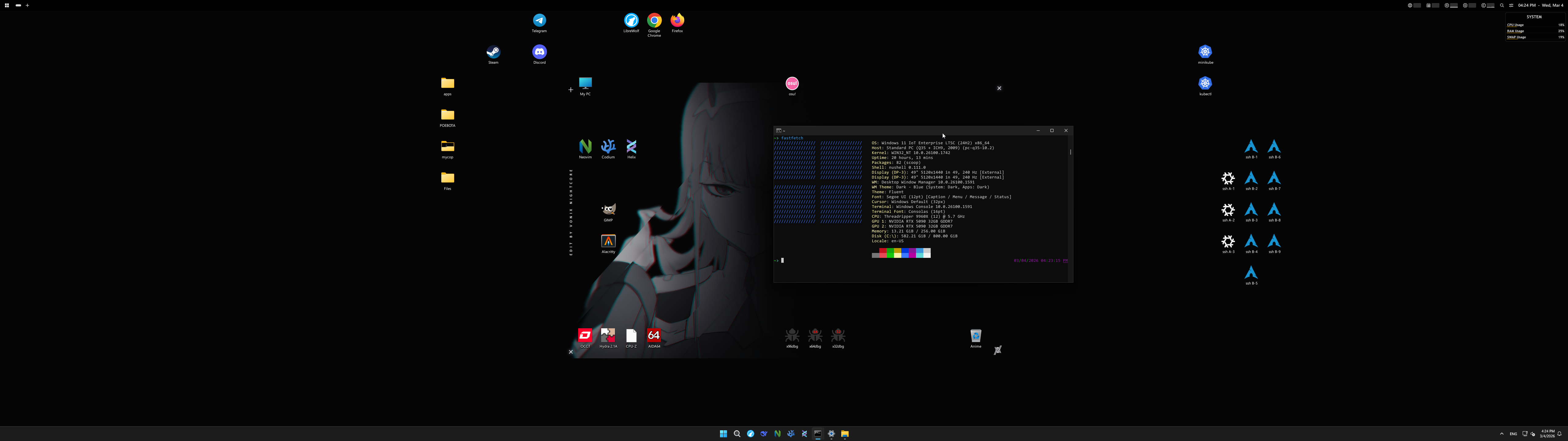Expand the hidden system tray icons chevron
The image size is (1568, 441).
pos(1502,434)
